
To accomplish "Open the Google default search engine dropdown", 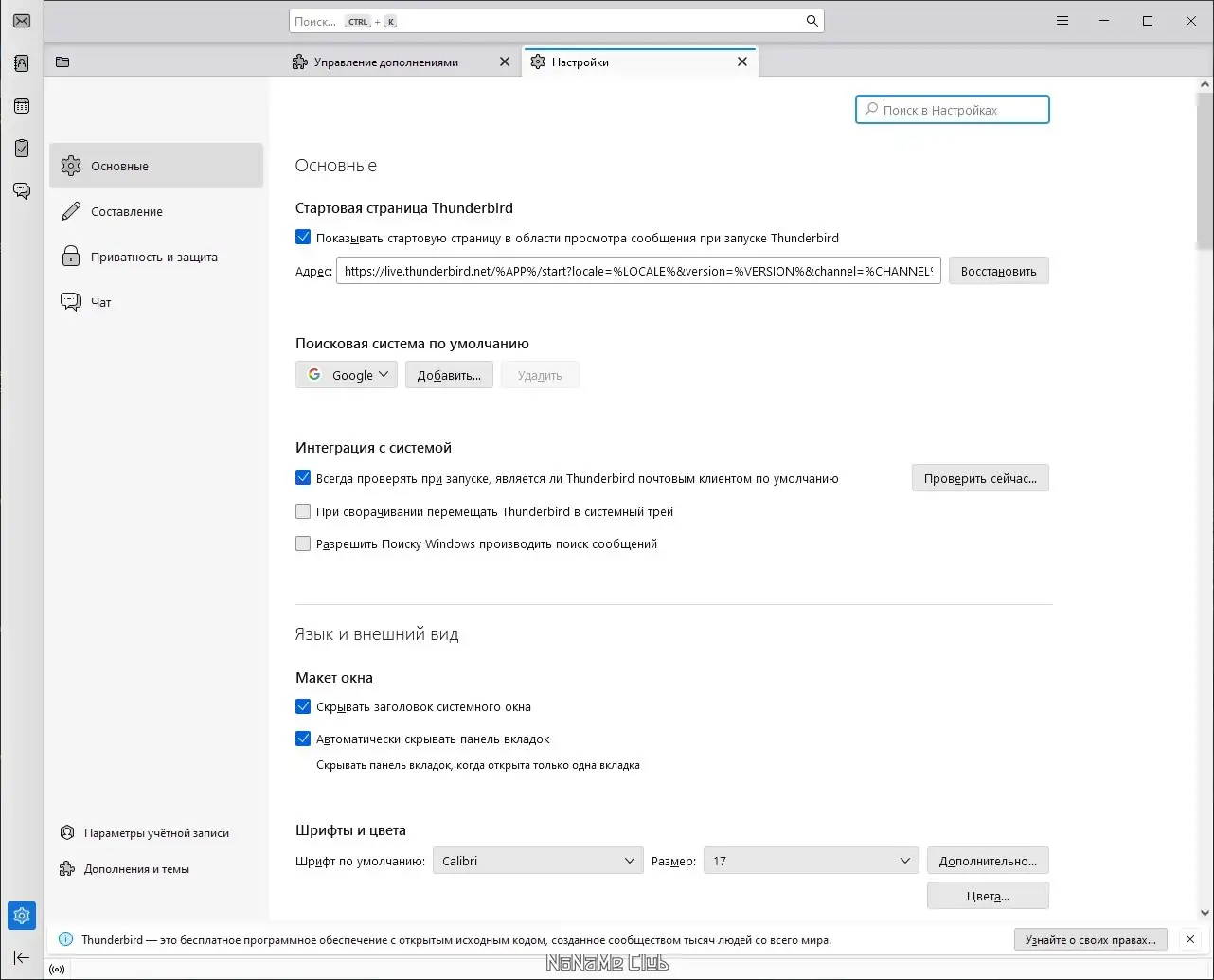I will pos(347,375).
